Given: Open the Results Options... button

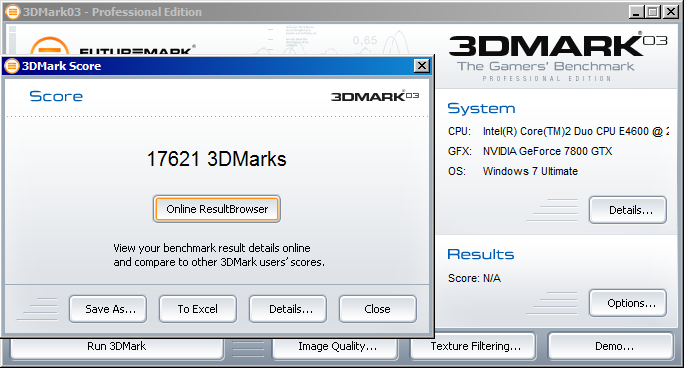Looking at the screenshot, I should [628, 303].
